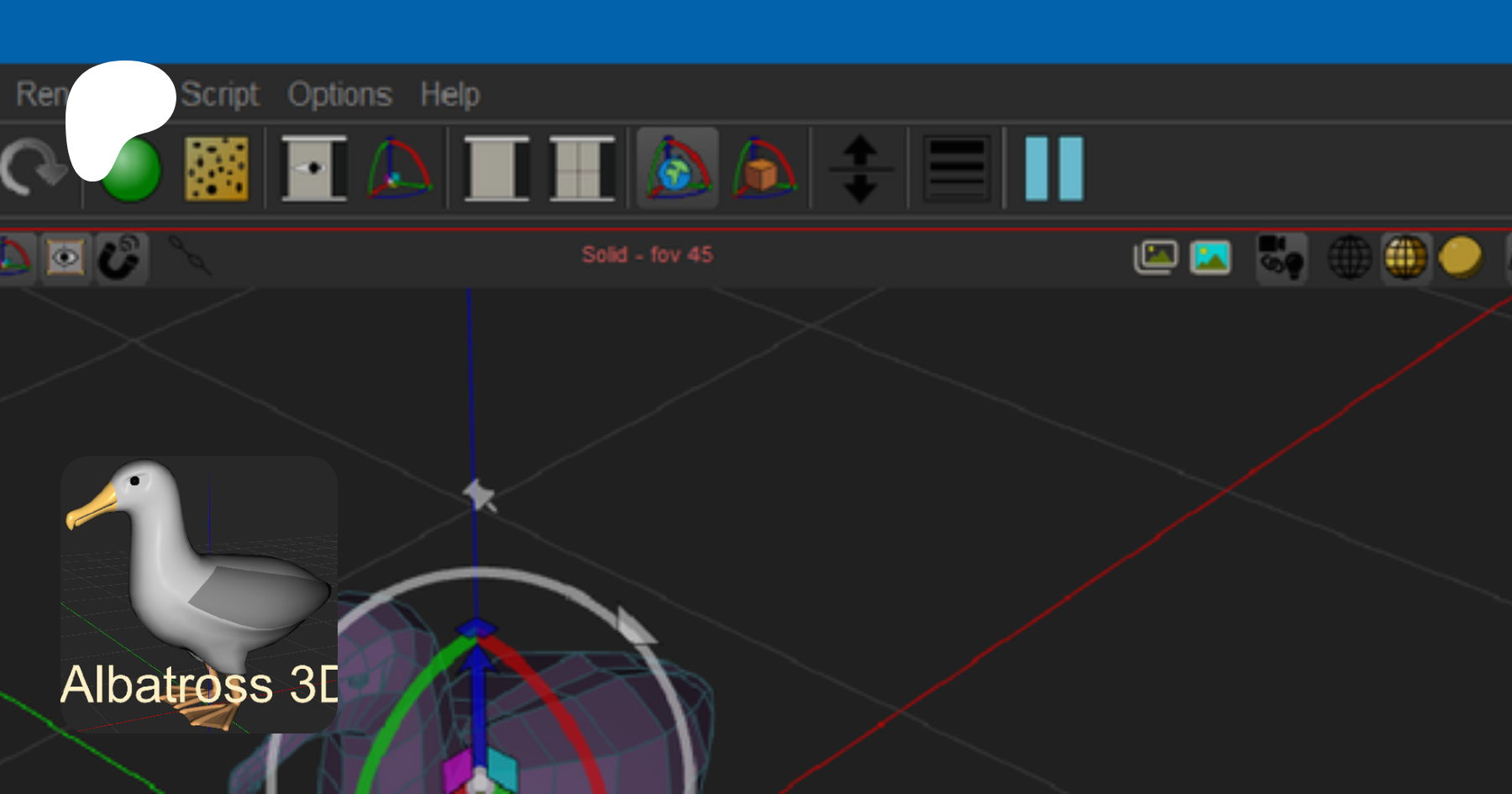Screen dimensions: 1512x794
Task: Open the Script menu
Action: point(219,94)
